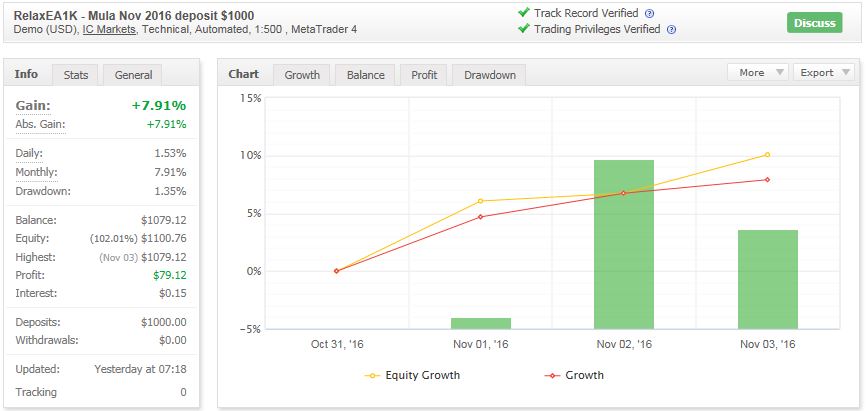This screenshot has height=411, width=866.
Task: Click the Equity Growth legend marker
Action: (372, 376)
